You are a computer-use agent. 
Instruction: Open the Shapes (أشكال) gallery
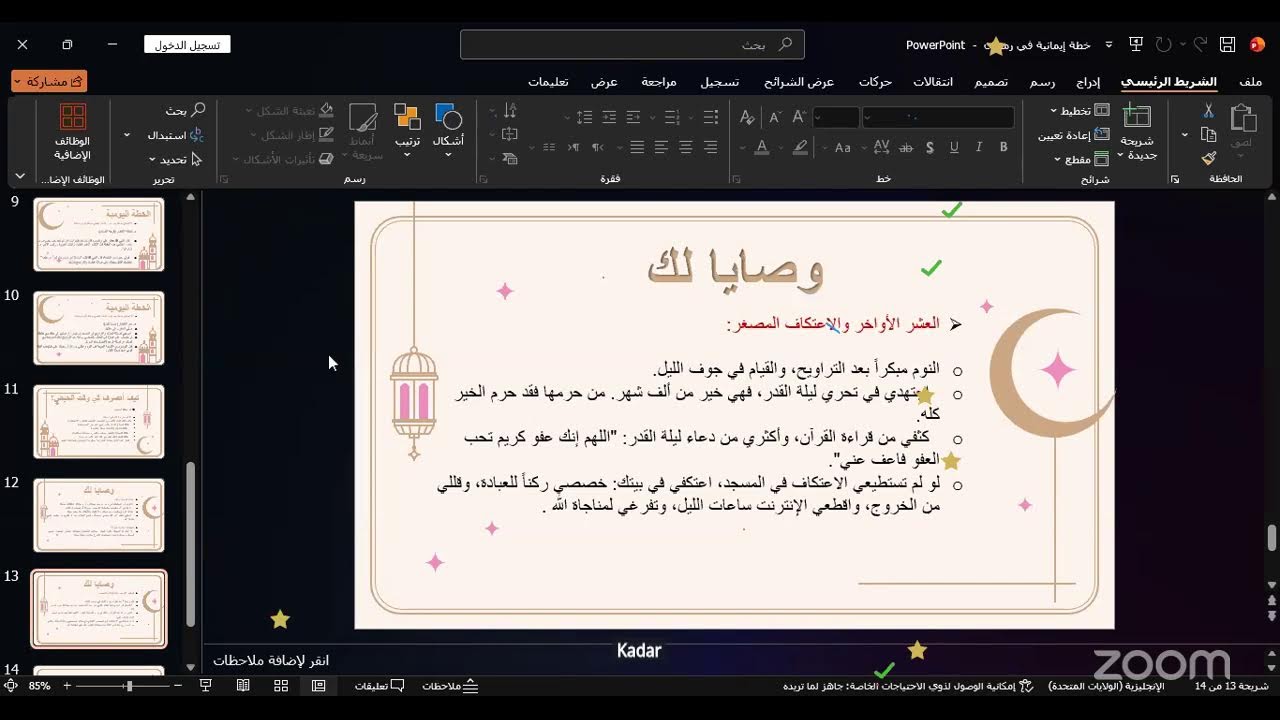pyautogui.click(x=448, y=130)
